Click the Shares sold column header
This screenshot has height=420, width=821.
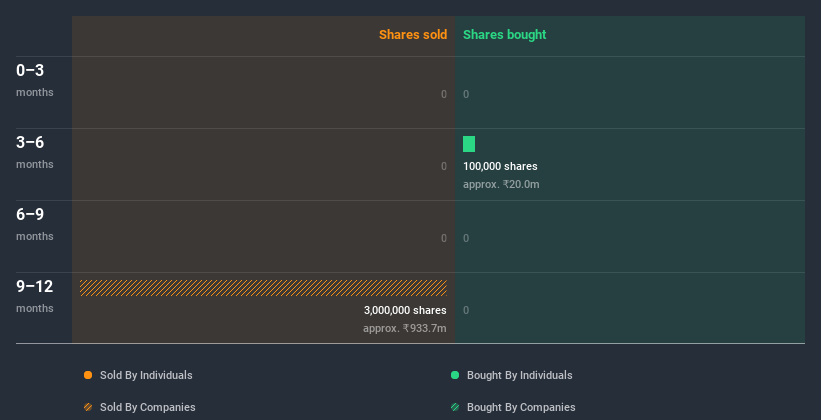tap(413, 35)
